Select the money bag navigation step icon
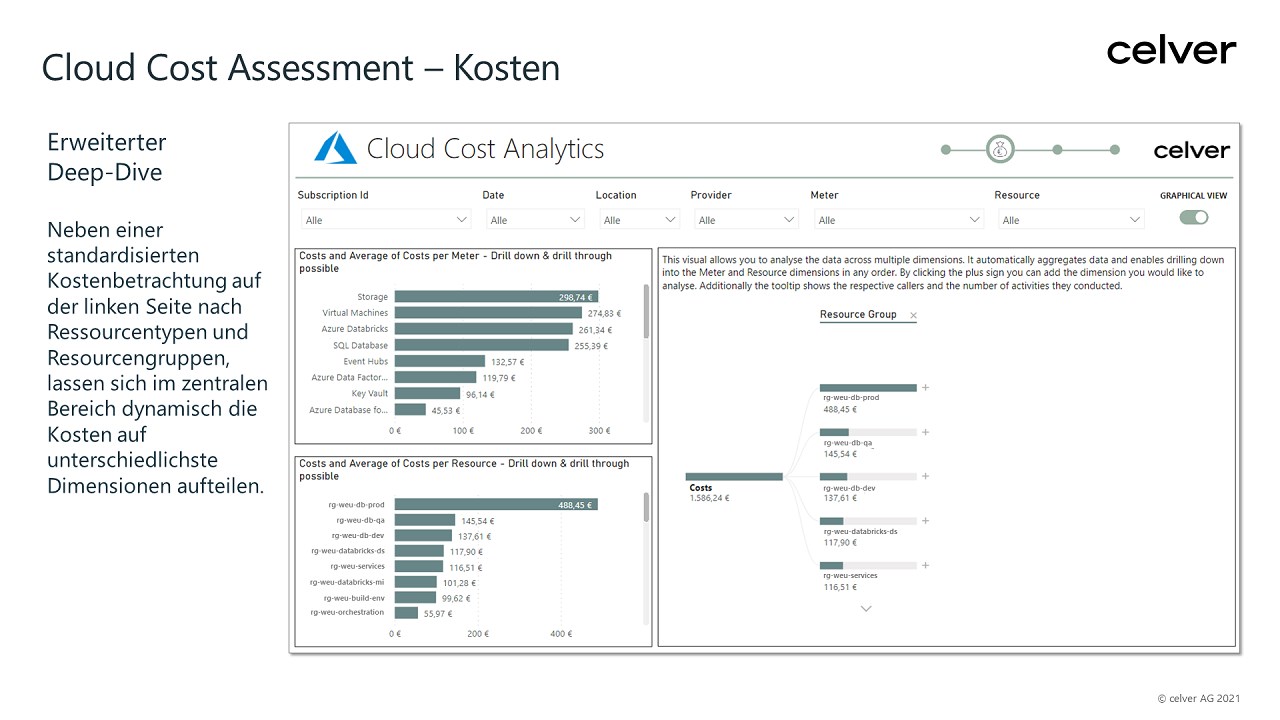This screenshot has width=1280, height=720. click(1000, 150)
